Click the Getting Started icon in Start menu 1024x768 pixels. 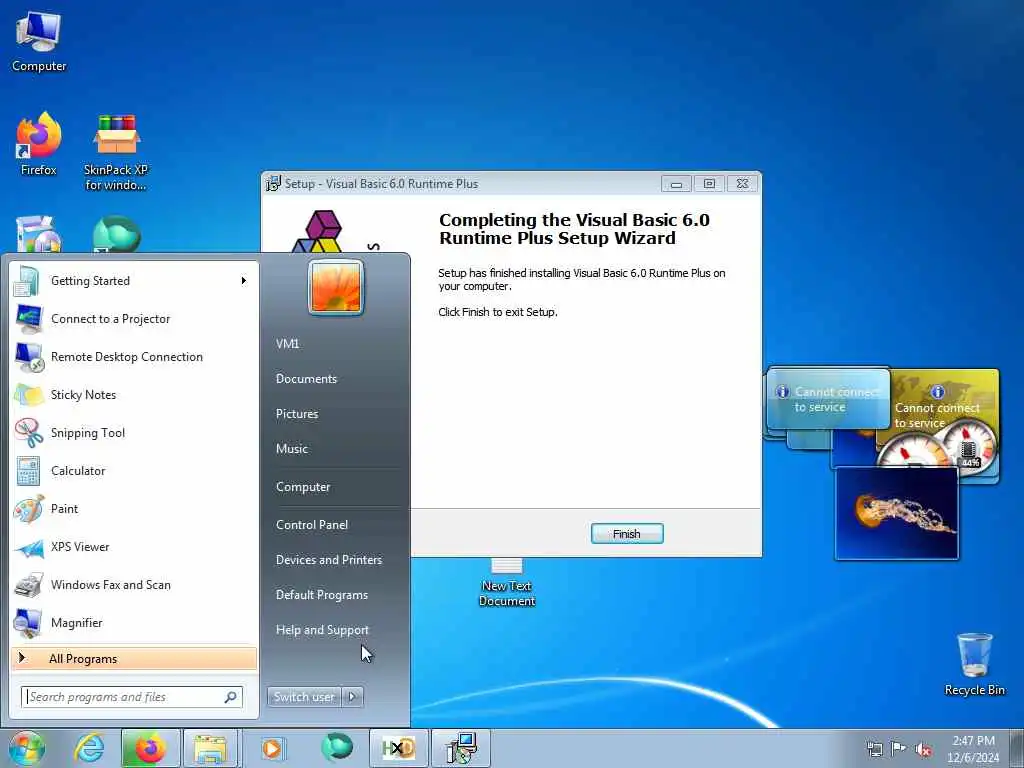pos(27,281)
